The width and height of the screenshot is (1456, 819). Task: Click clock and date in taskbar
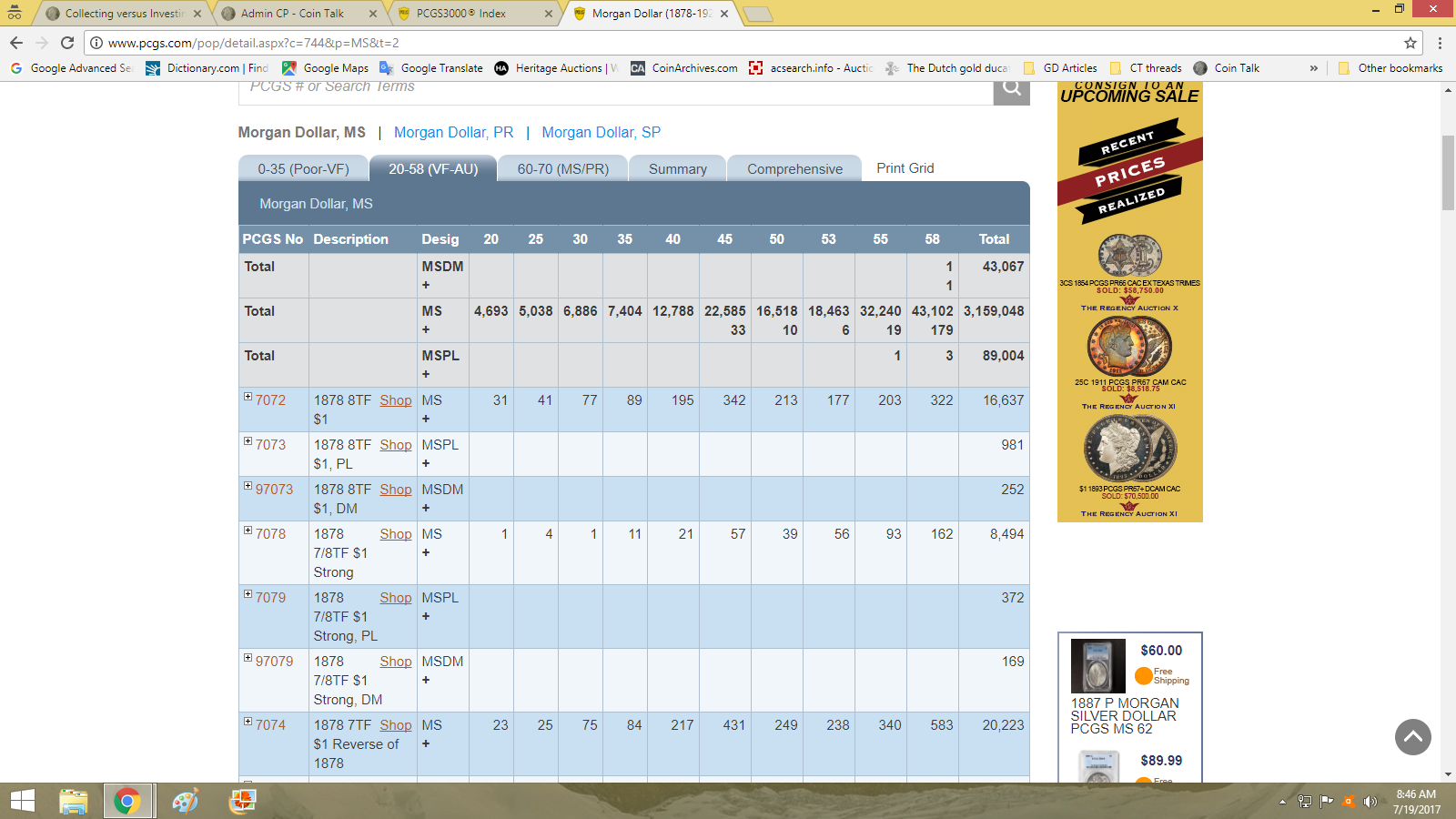pyautogui.click(x=1417, y=802)
